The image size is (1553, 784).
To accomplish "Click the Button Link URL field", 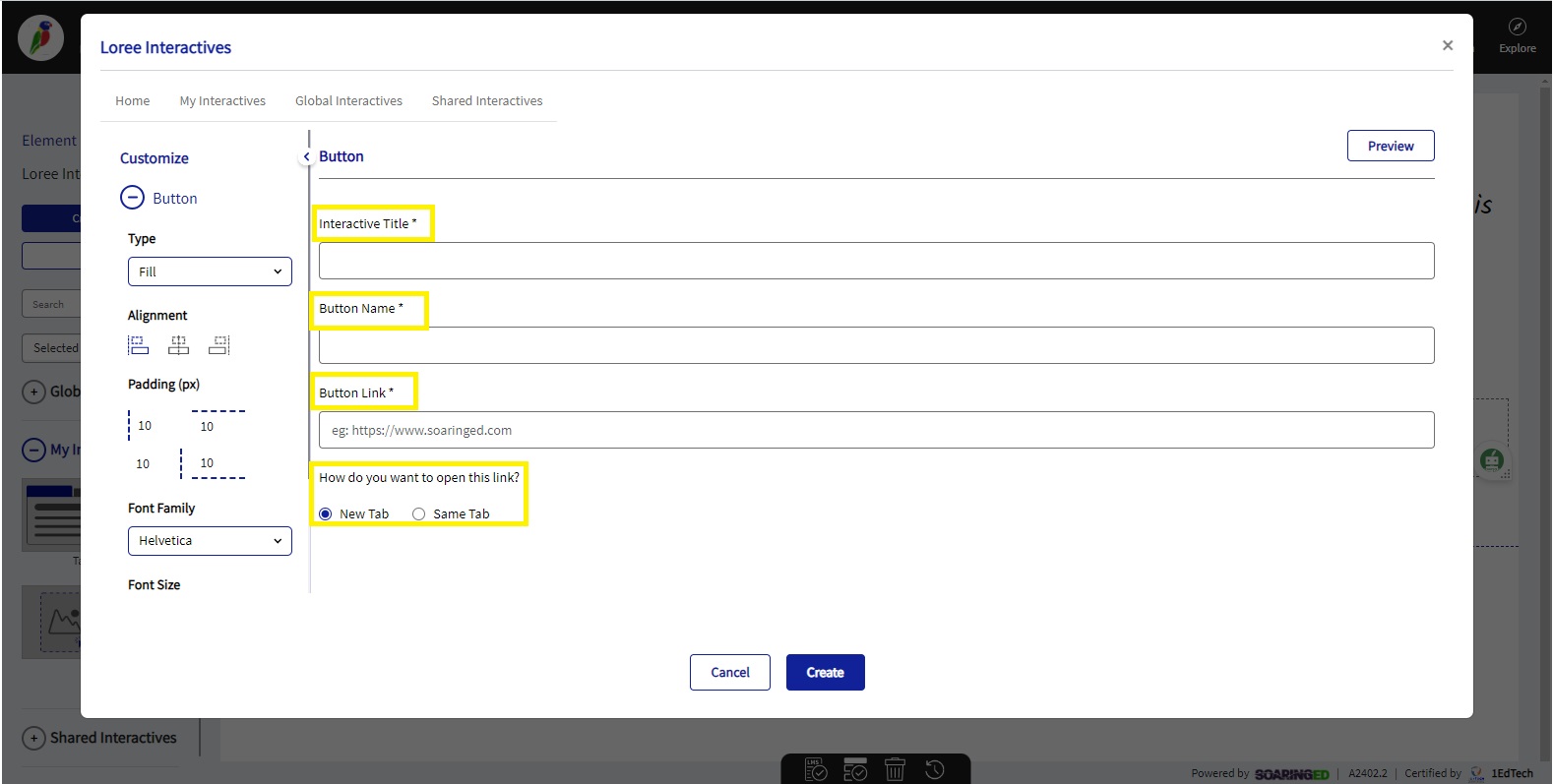I will click(876, 430).
